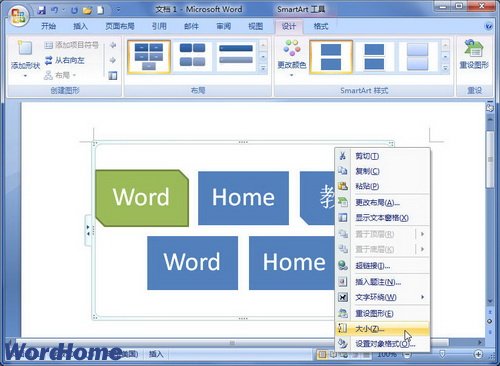Select the bottom-row Home shape
Viewport: 500px width, 366px height.
coord(292,263)
